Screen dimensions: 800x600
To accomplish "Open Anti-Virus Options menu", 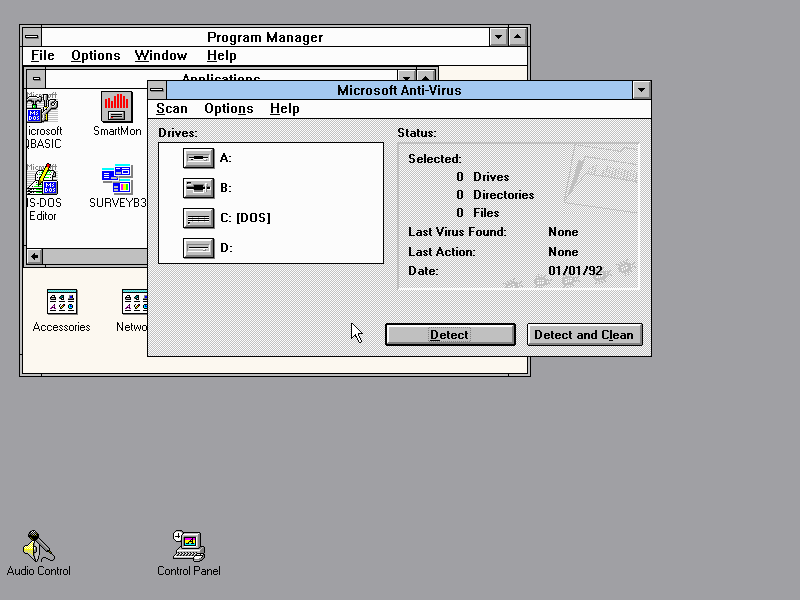I will [x=228, y=109].
